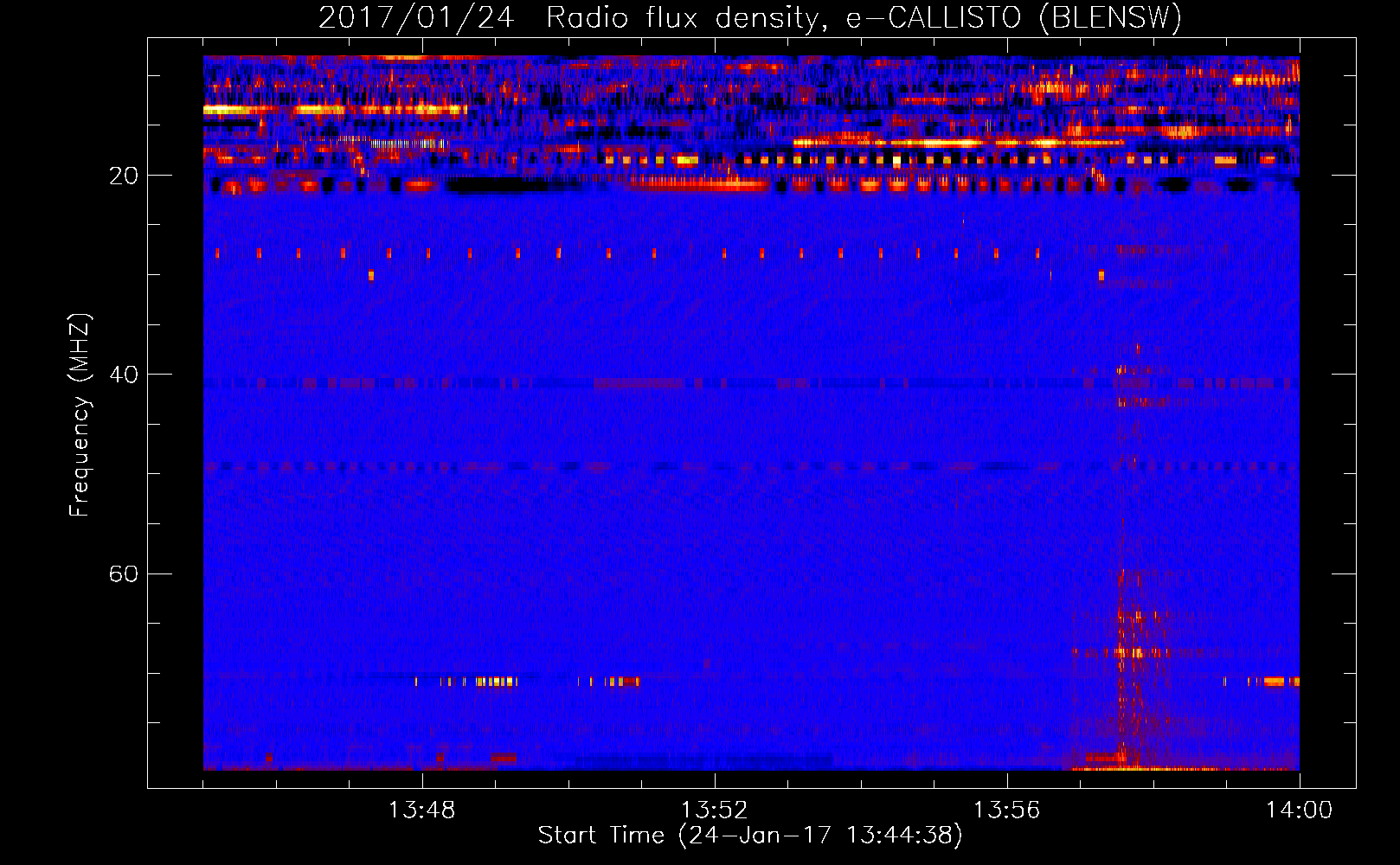Click the 60 frequency tick label

point(124,574)
